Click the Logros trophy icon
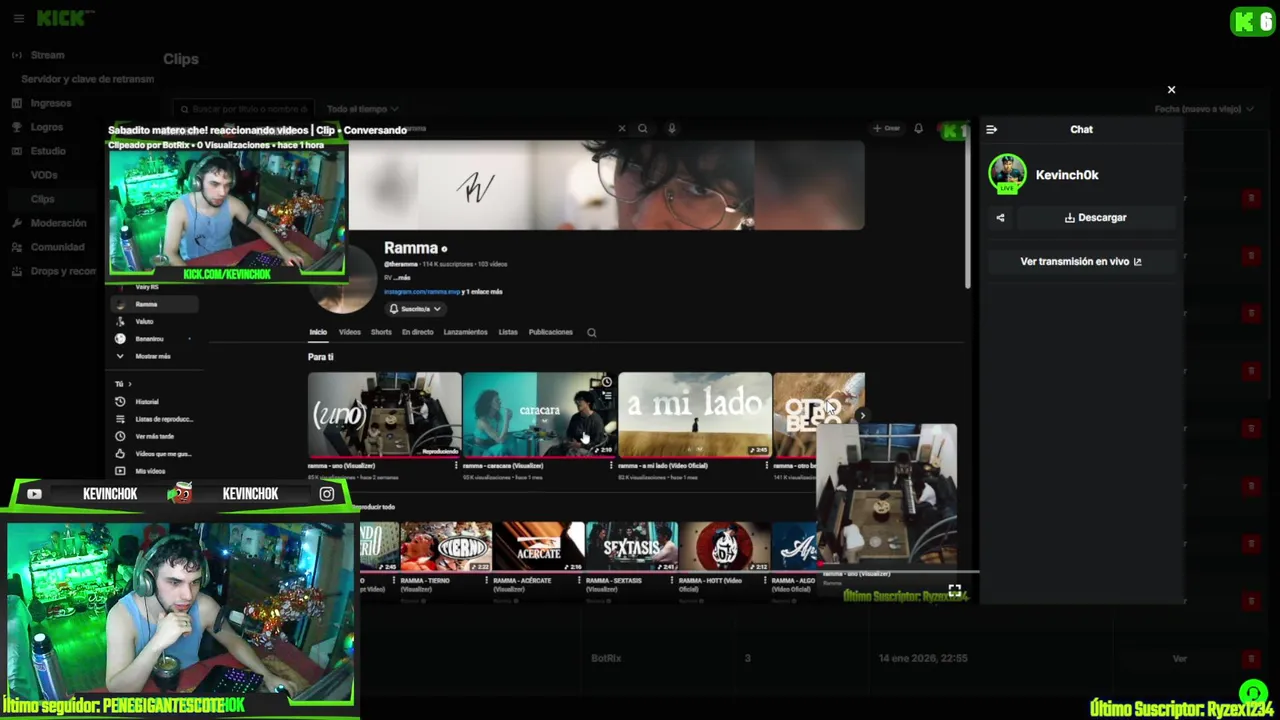The image size is (1280, 720). point(17,127)
